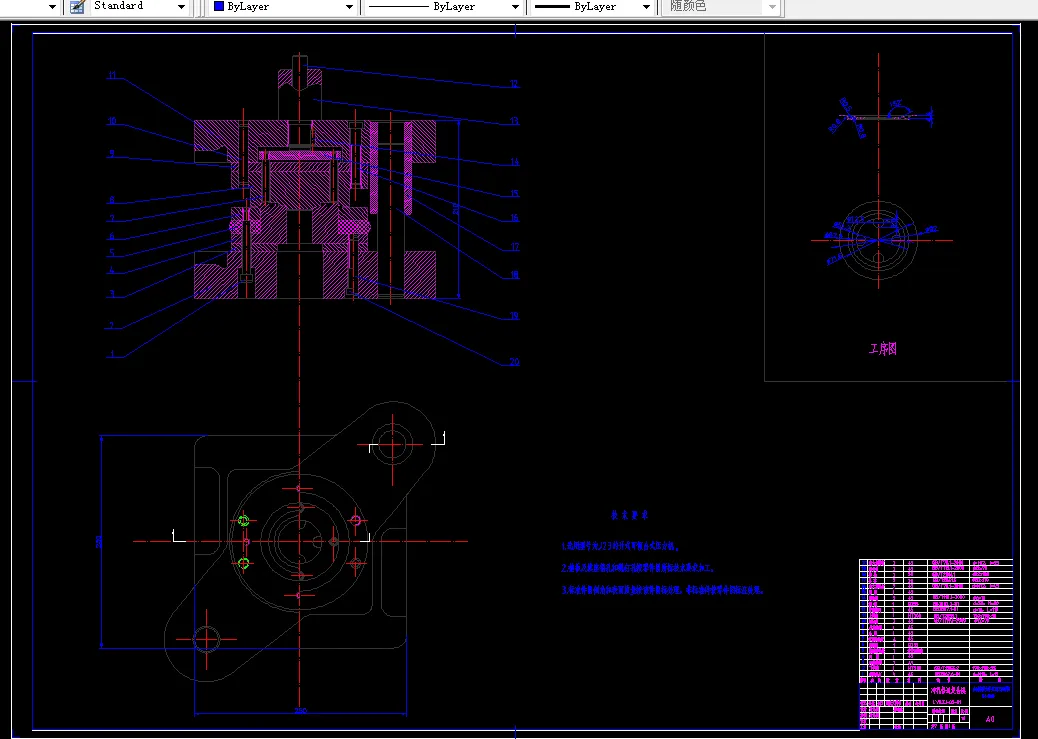Select callout number 5 on the left side

click(112, 252)
